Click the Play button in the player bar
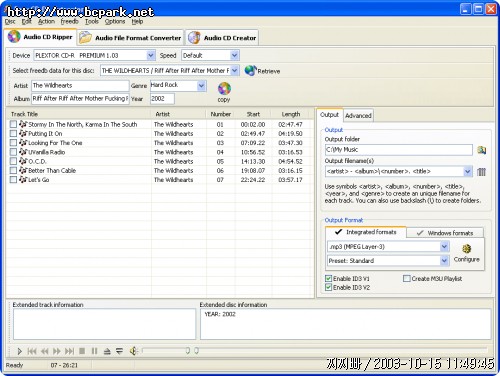 click(x=19, y=351)
